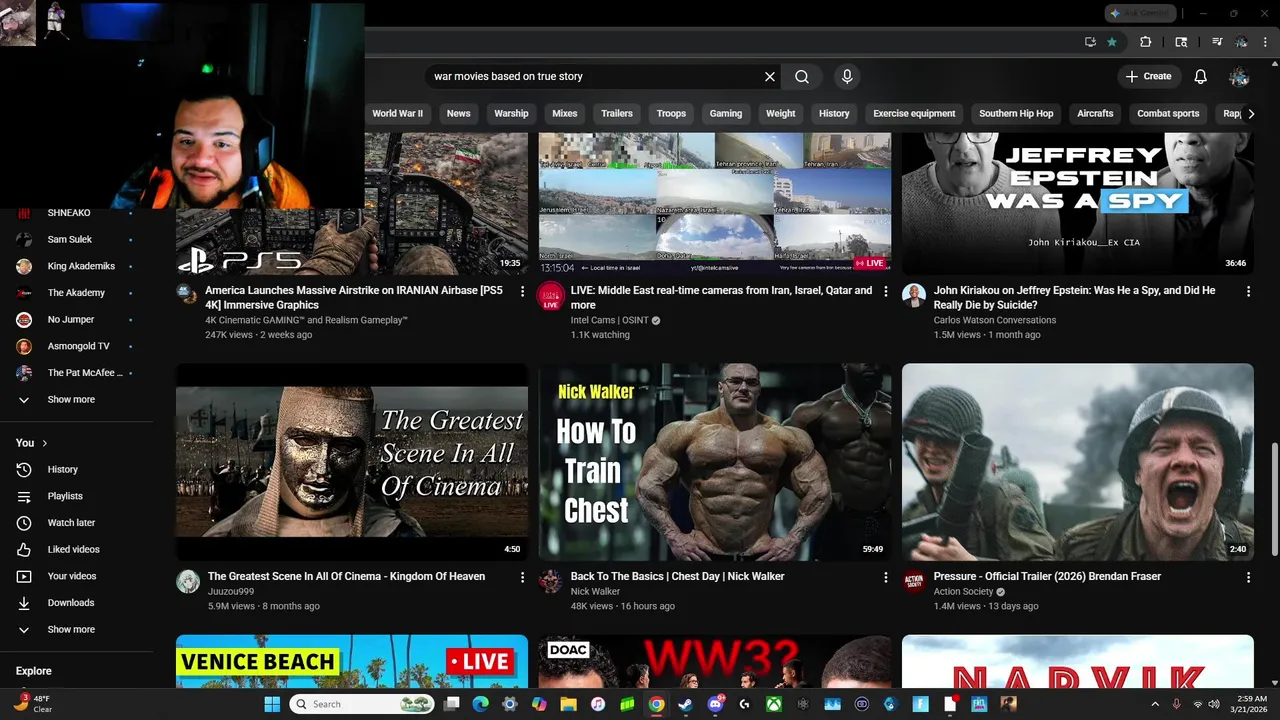
Task: Open options for Pressure Official Trailer video
Action: 1248,577
